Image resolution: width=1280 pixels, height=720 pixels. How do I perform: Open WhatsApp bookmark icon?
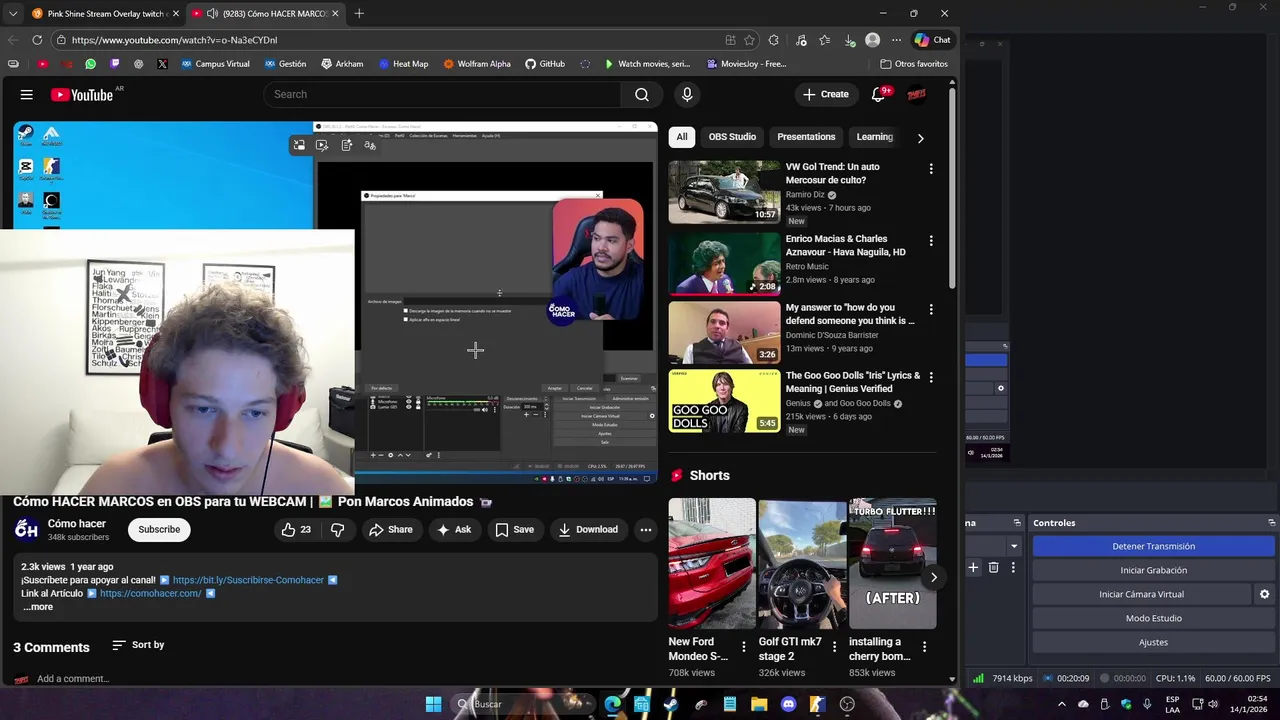(x=91, y=64)
